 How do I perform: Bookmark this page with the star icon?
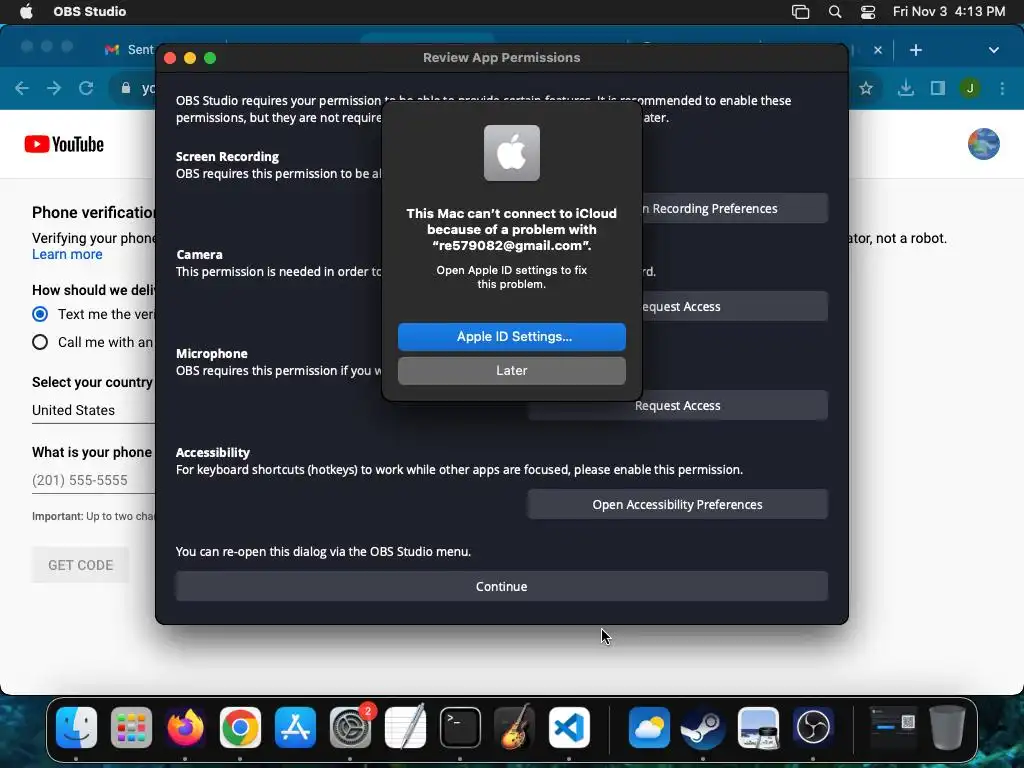click(866, 88)
